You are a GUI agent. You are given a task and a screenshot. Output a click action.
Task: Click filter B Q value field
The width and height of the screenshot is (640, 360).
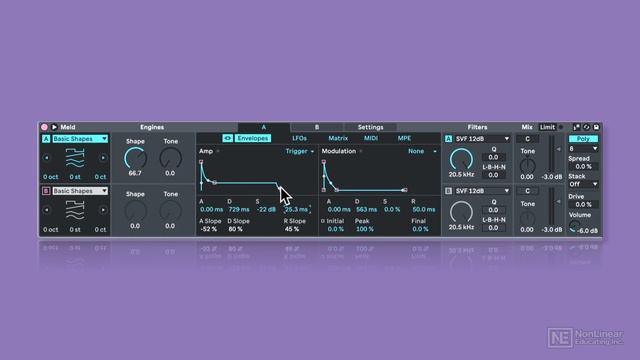[493, 210]
